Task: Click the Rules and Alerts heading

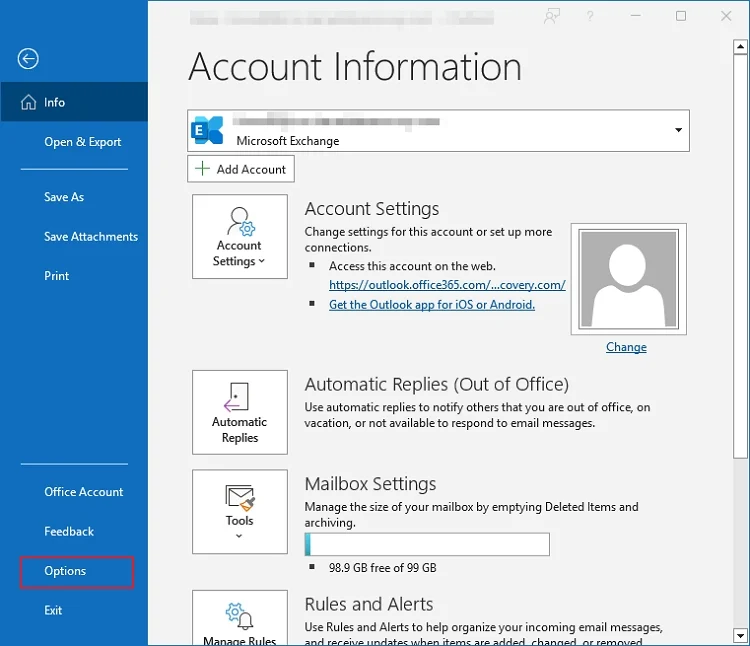Action: [x=369, y=604]
